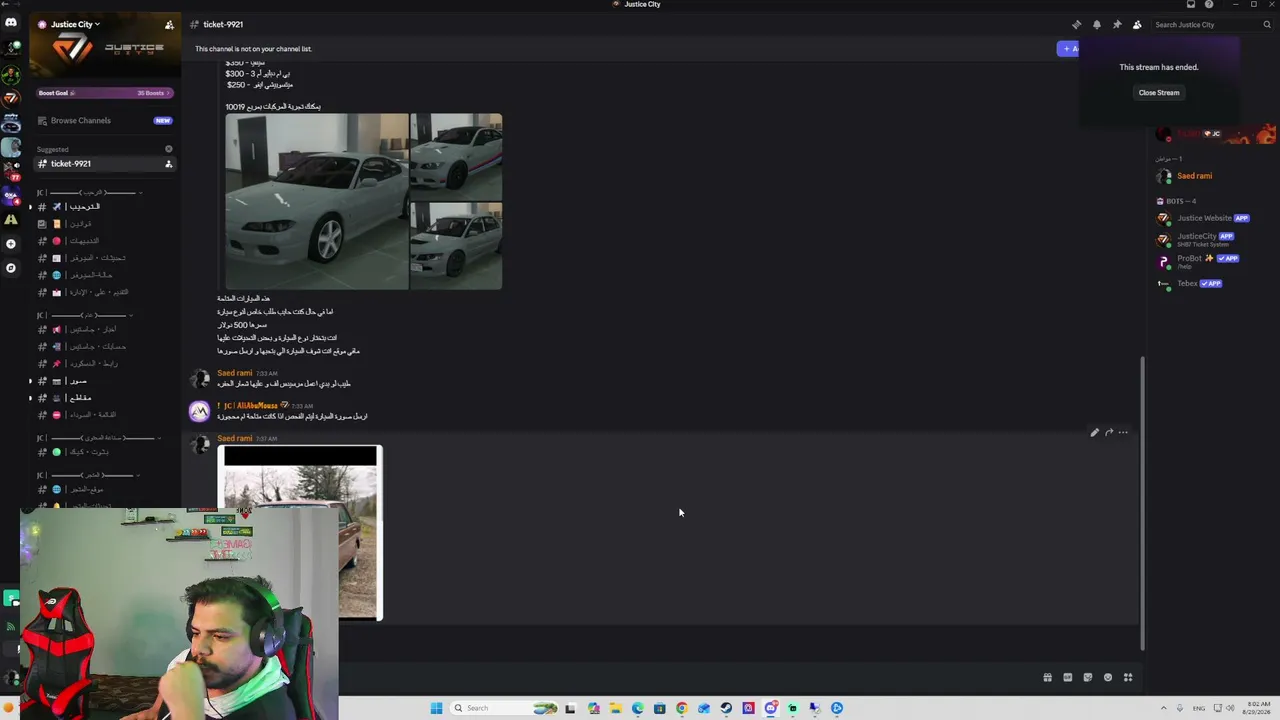Launch Google Chrome from taskbar

(682, 708)
